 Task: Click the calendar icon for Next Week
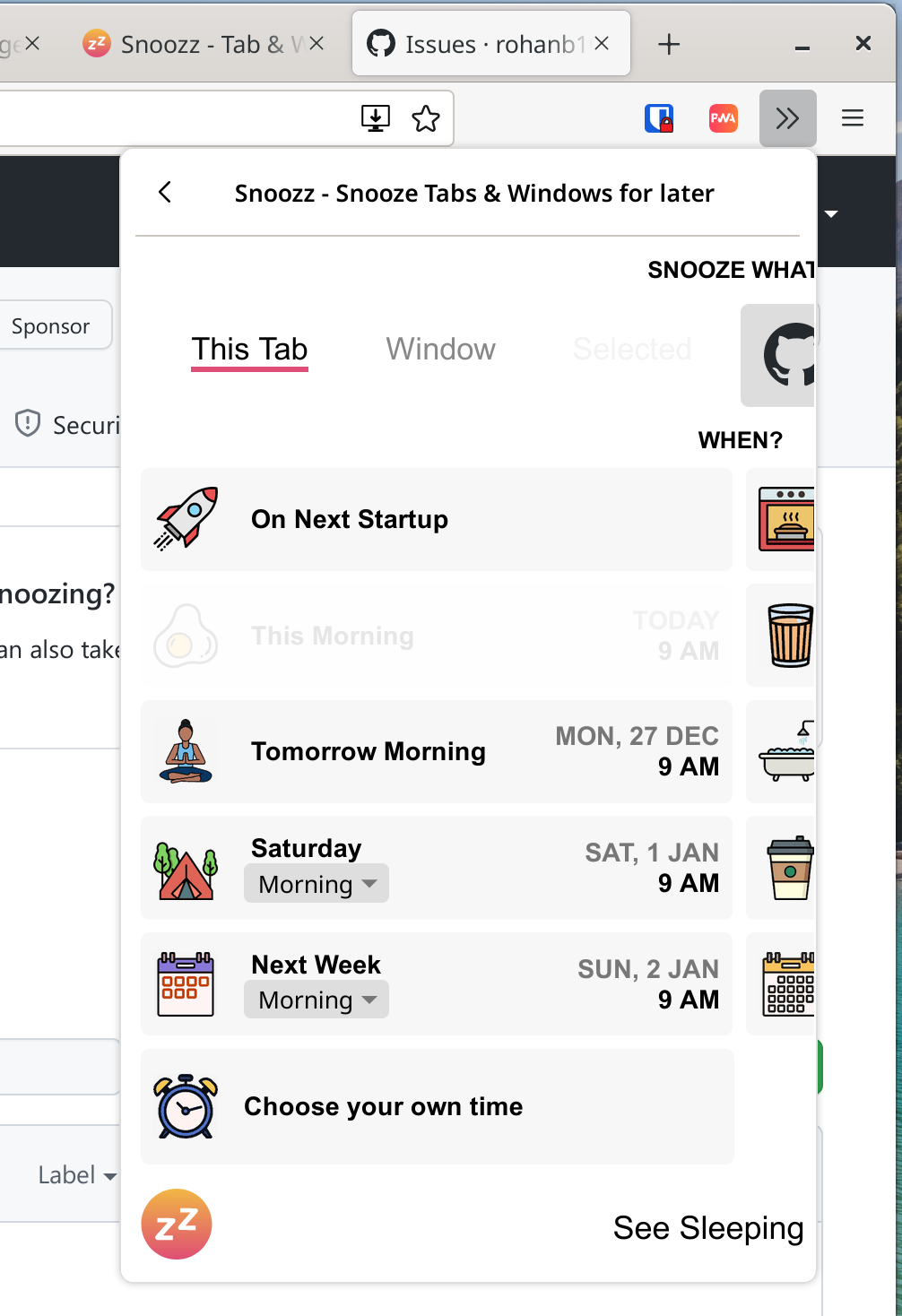(x=186, y=983)
